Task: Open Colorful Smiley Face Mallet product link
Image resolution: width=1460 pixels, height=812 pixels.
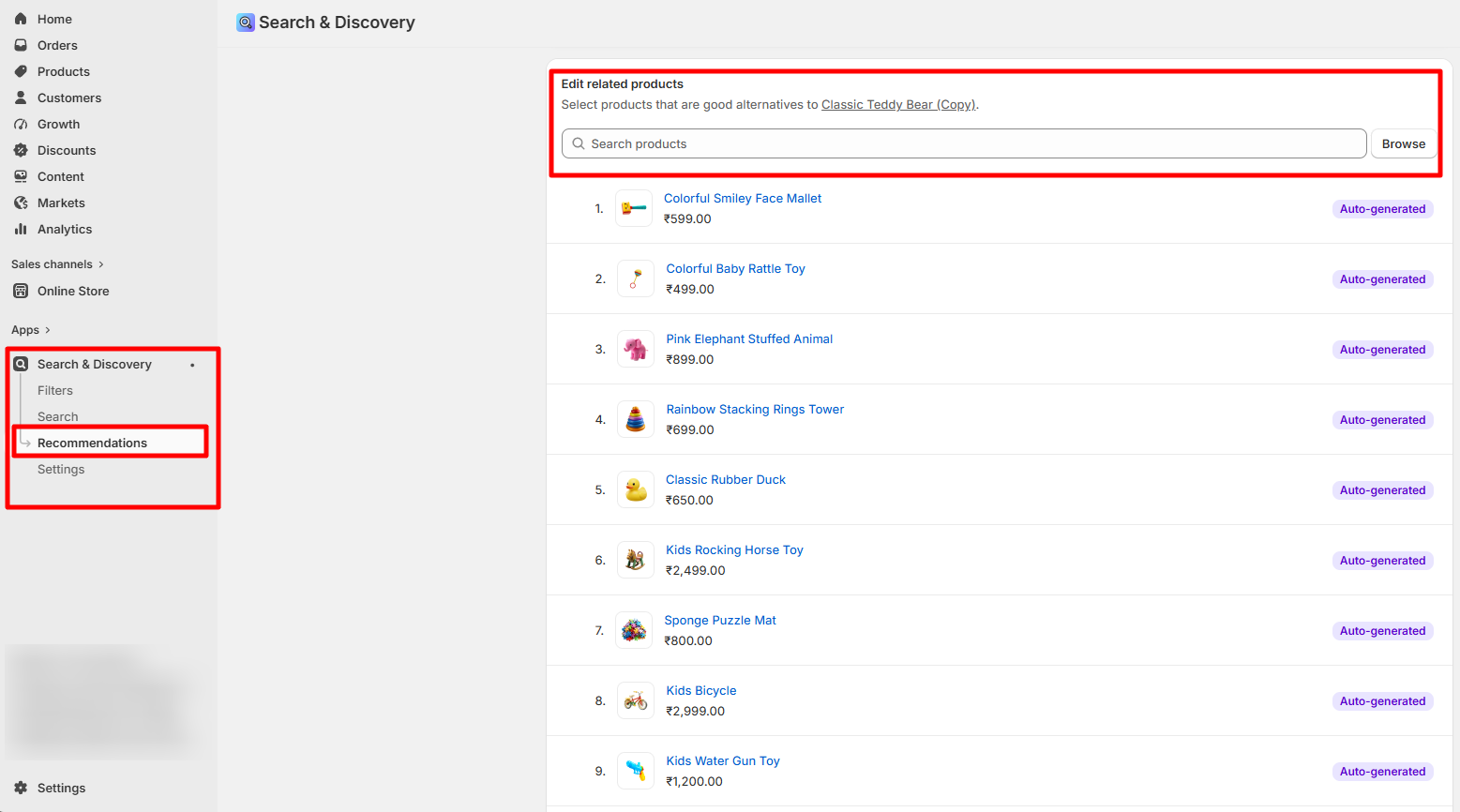Action: 743,198
